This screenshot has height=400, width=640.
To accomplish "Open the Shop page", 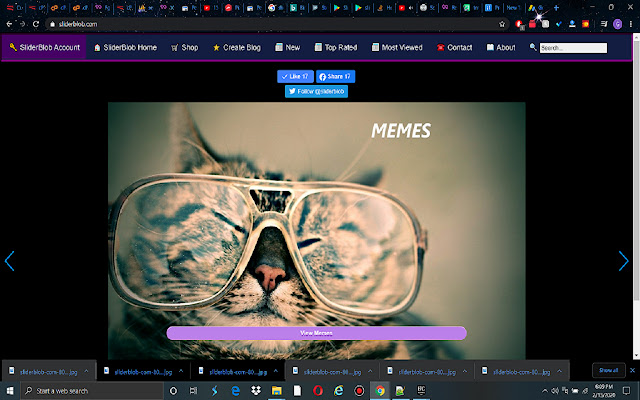I will [184, 47].
